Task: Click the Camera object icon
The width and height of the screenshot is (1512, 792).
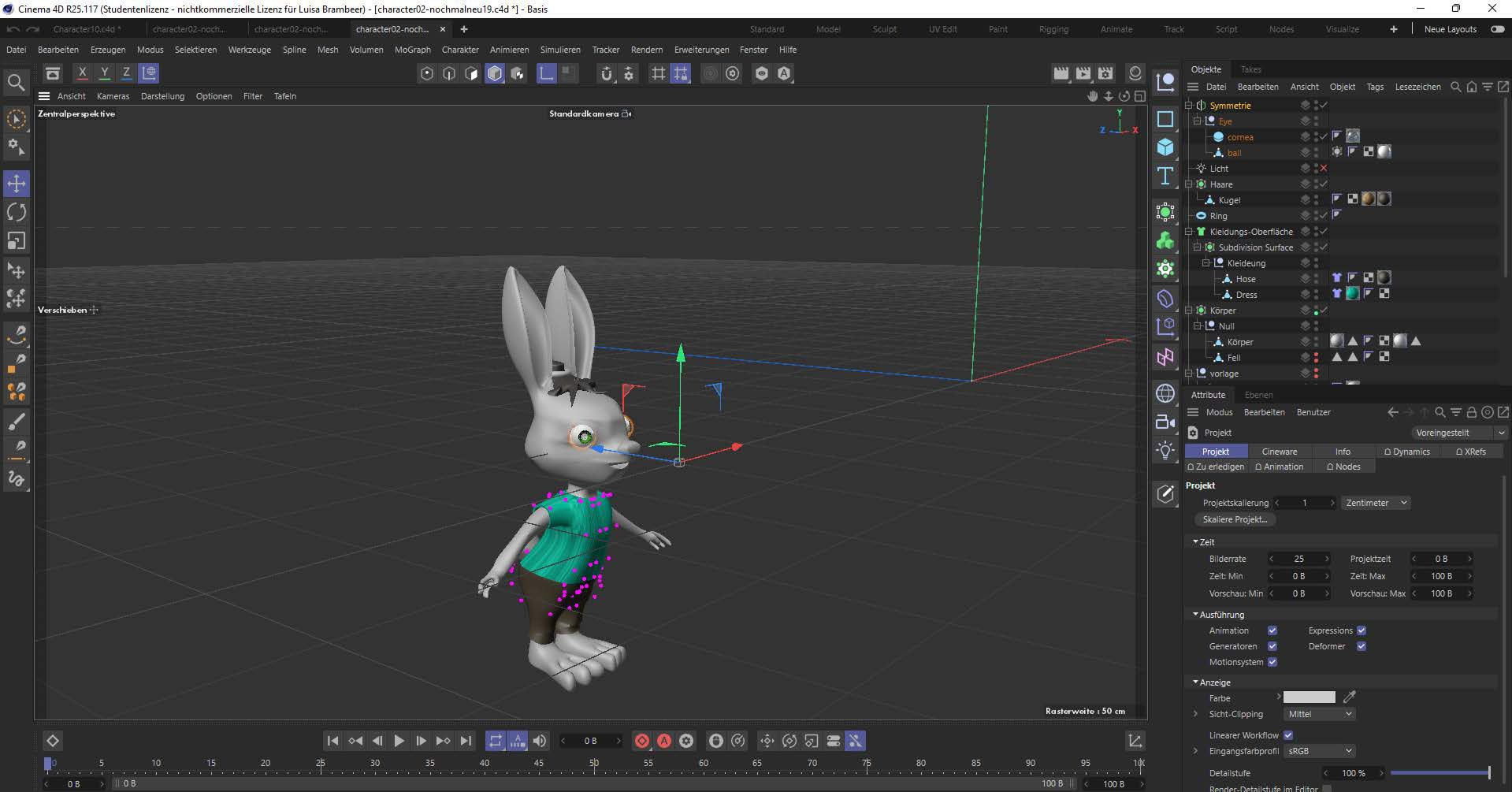Action: click(1165, 422)
